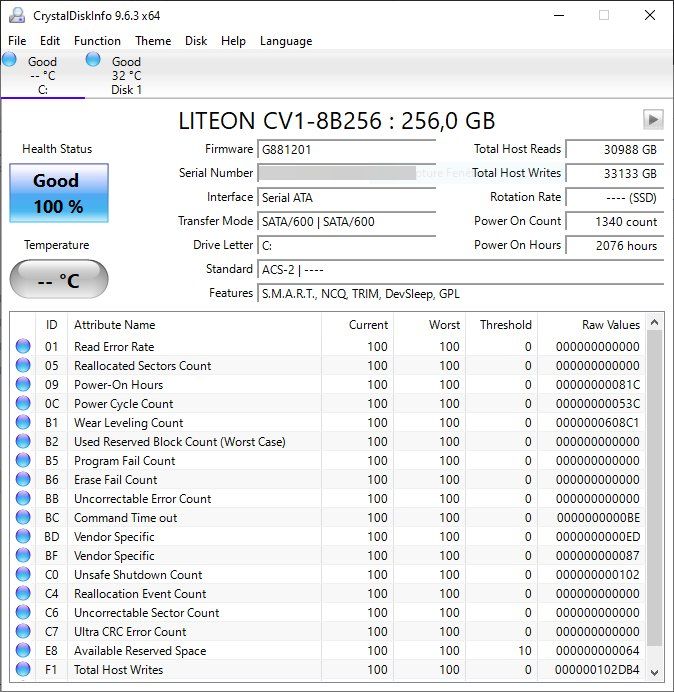Open the Help menu
This screenshot has height=692, width=674.
coord(233,41)
